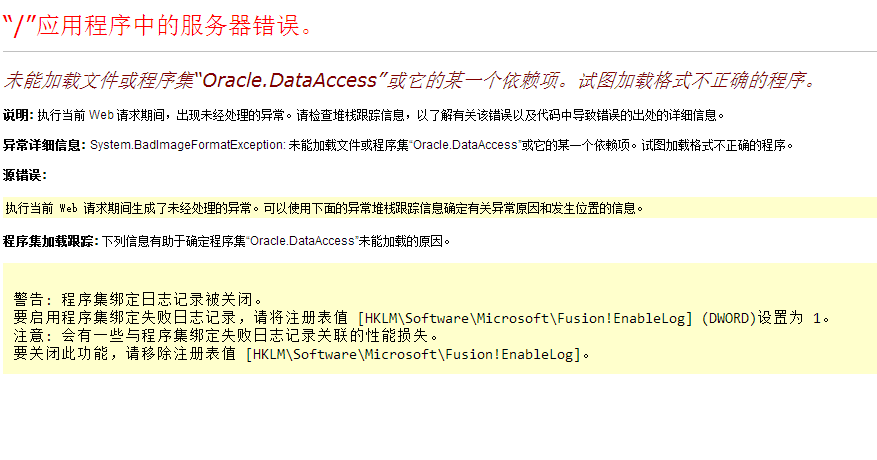
Task: Click the red server error heading
Action: (158, 26)
